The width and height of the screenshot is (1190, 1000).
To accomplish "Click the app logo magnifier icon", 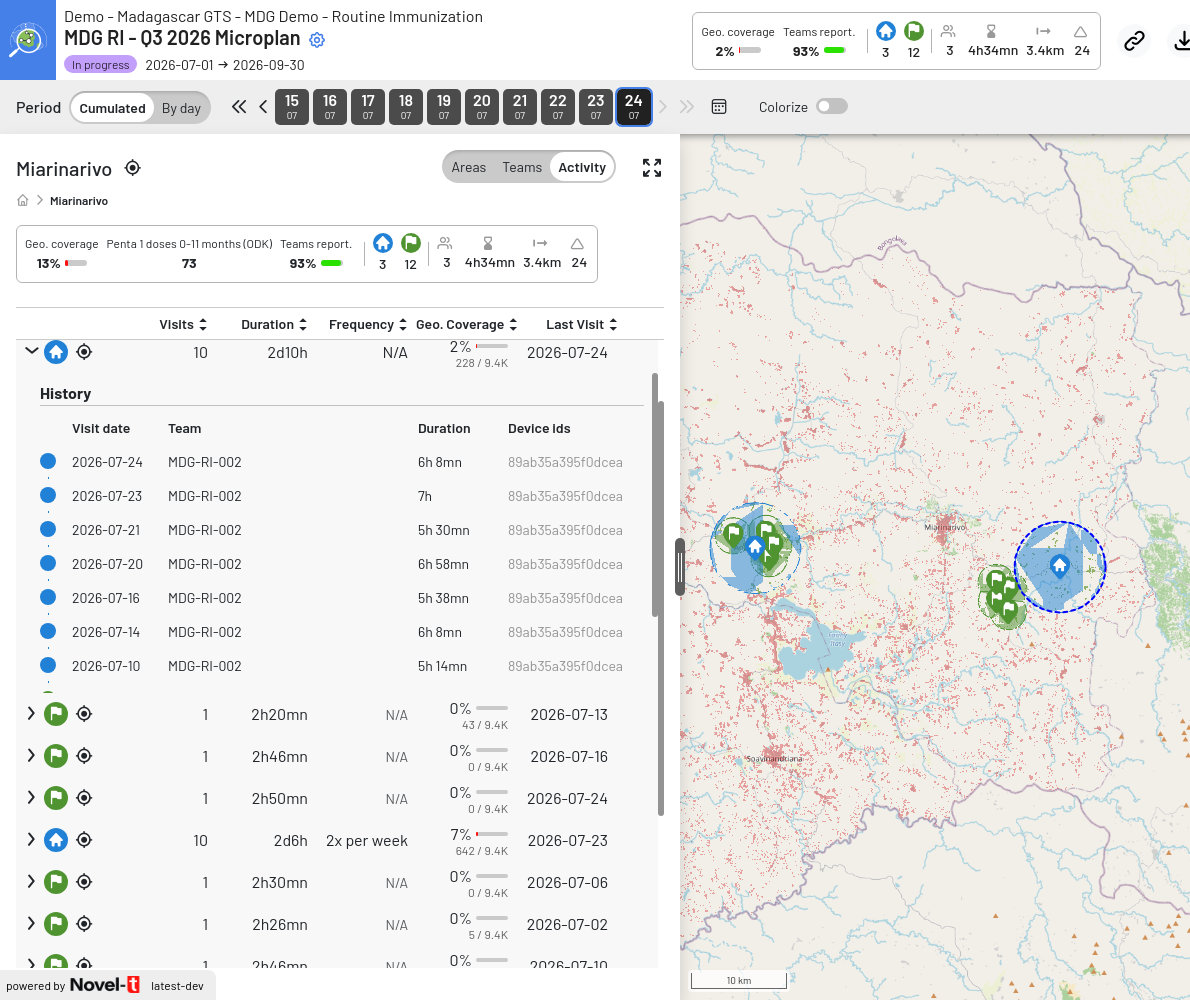I will (x=27, y=39).
